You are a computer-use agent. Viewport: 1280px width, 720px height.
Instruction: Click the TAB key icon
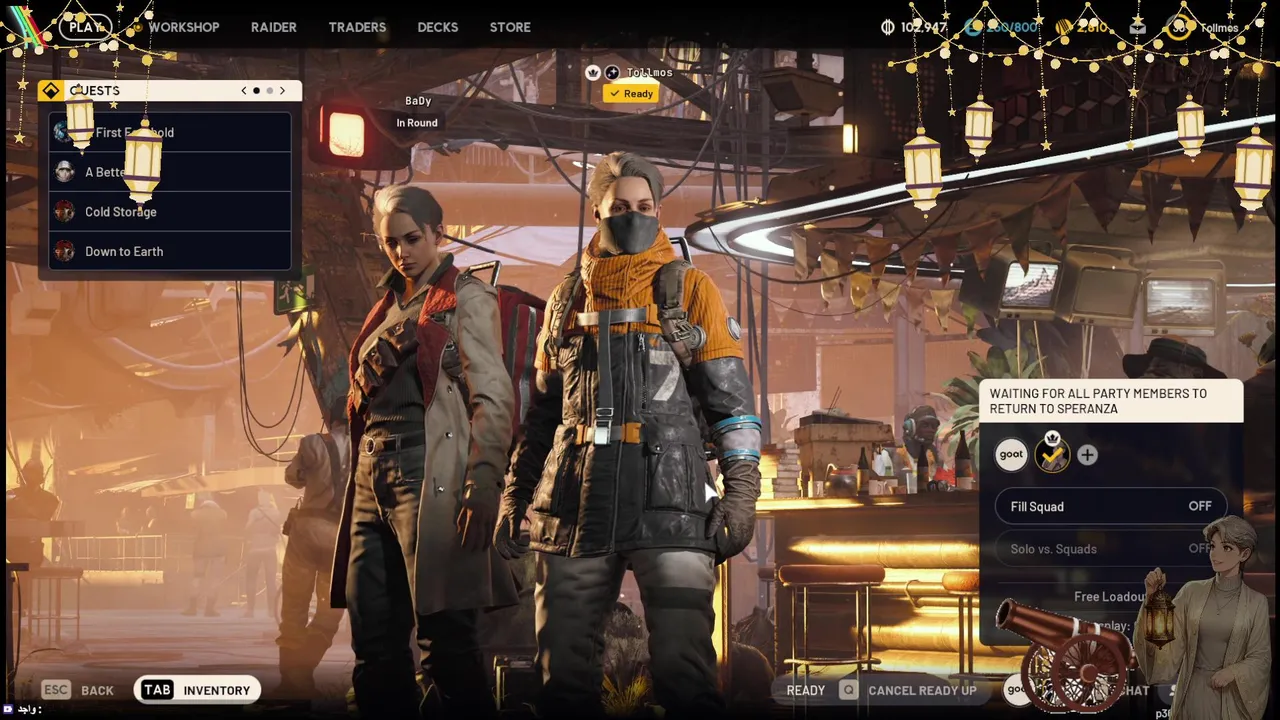(x=157, y=690)
